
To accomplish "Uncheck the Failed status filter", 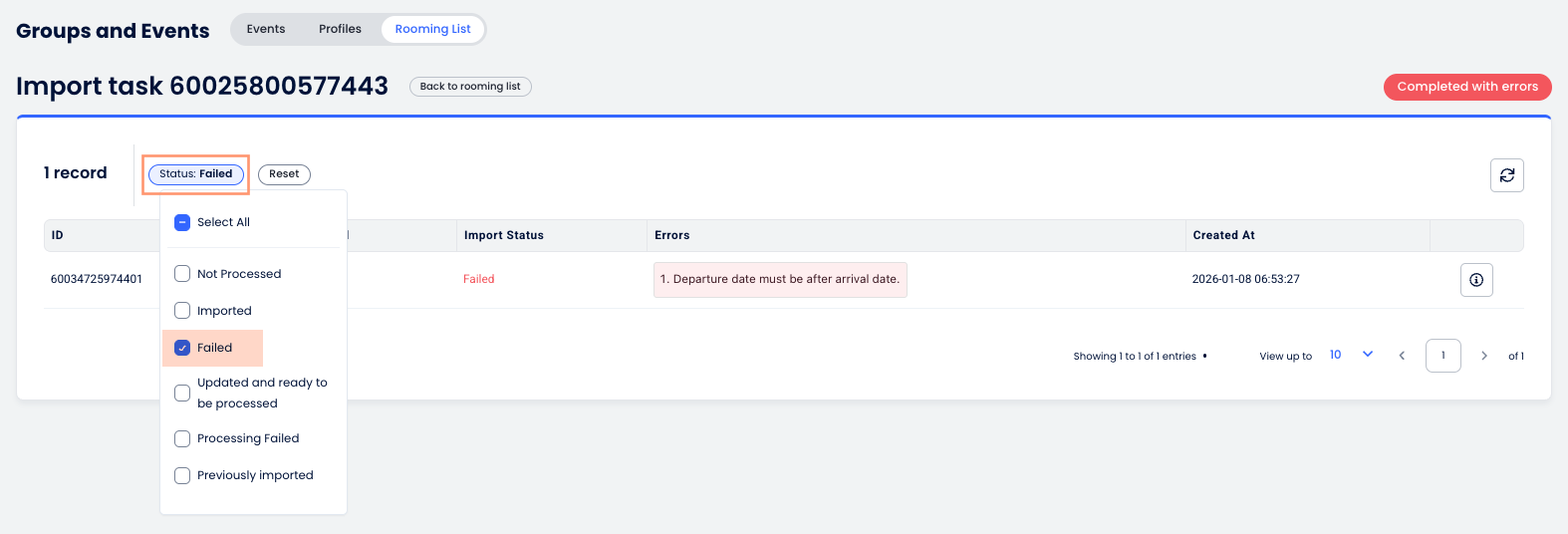I will (x=182, y=348).
